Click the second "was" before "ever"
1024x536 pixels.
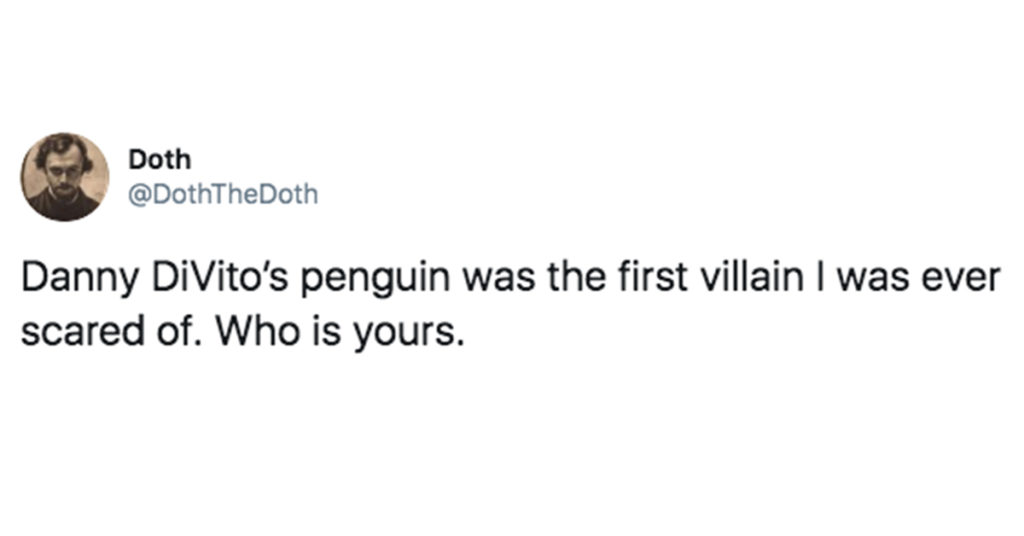(x=872, y=278)
